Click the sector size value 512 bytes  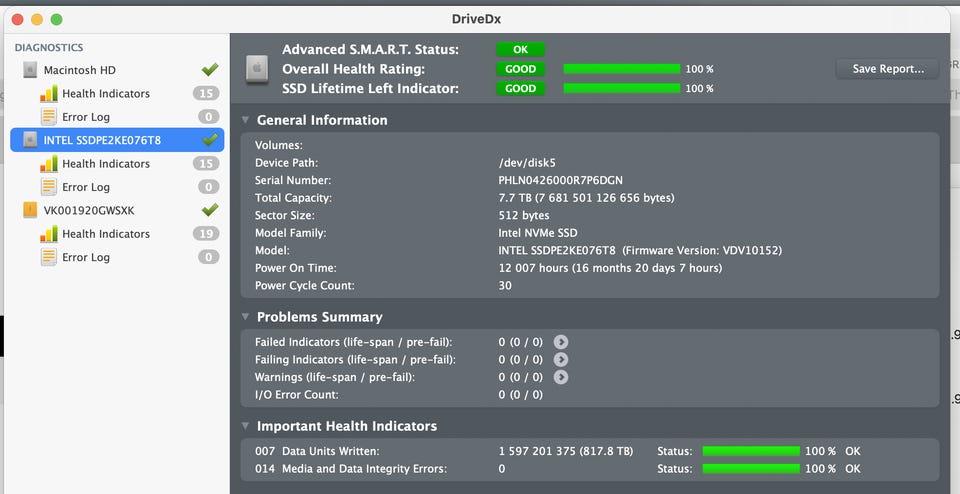(x=523, y=215)
